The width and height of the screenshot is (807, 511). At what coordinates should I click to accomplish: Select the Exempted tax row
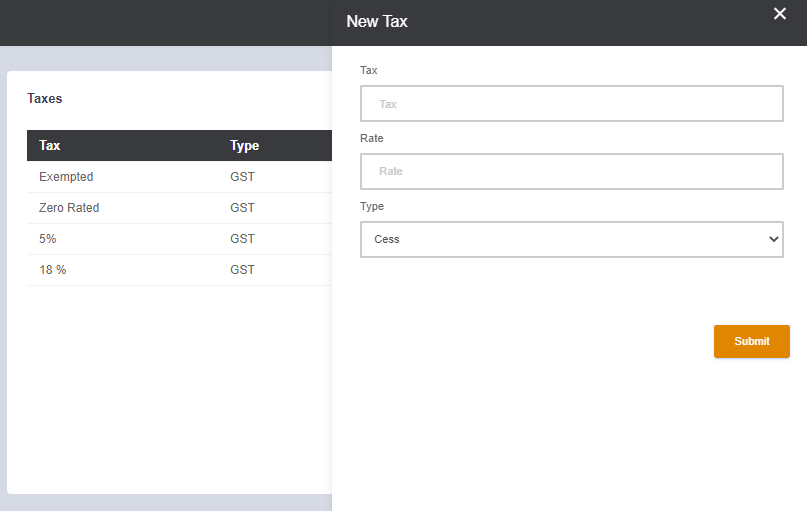tap(179, 177)
